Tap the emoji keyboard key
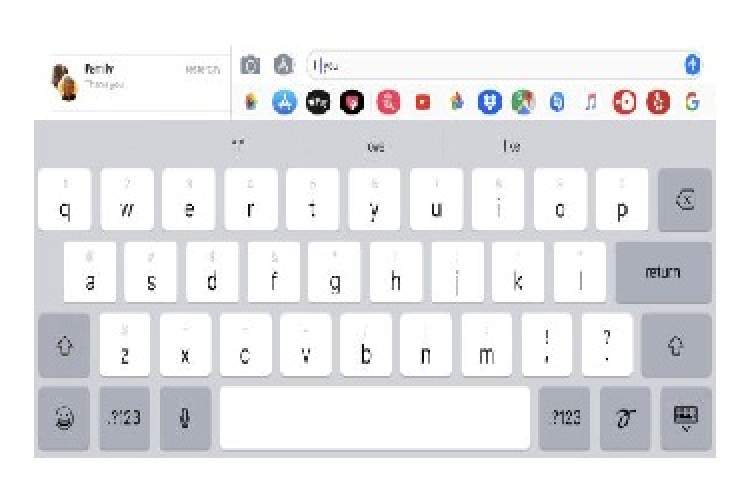The width and height of the screenshot is (750, 500). (x=64, y=419)
